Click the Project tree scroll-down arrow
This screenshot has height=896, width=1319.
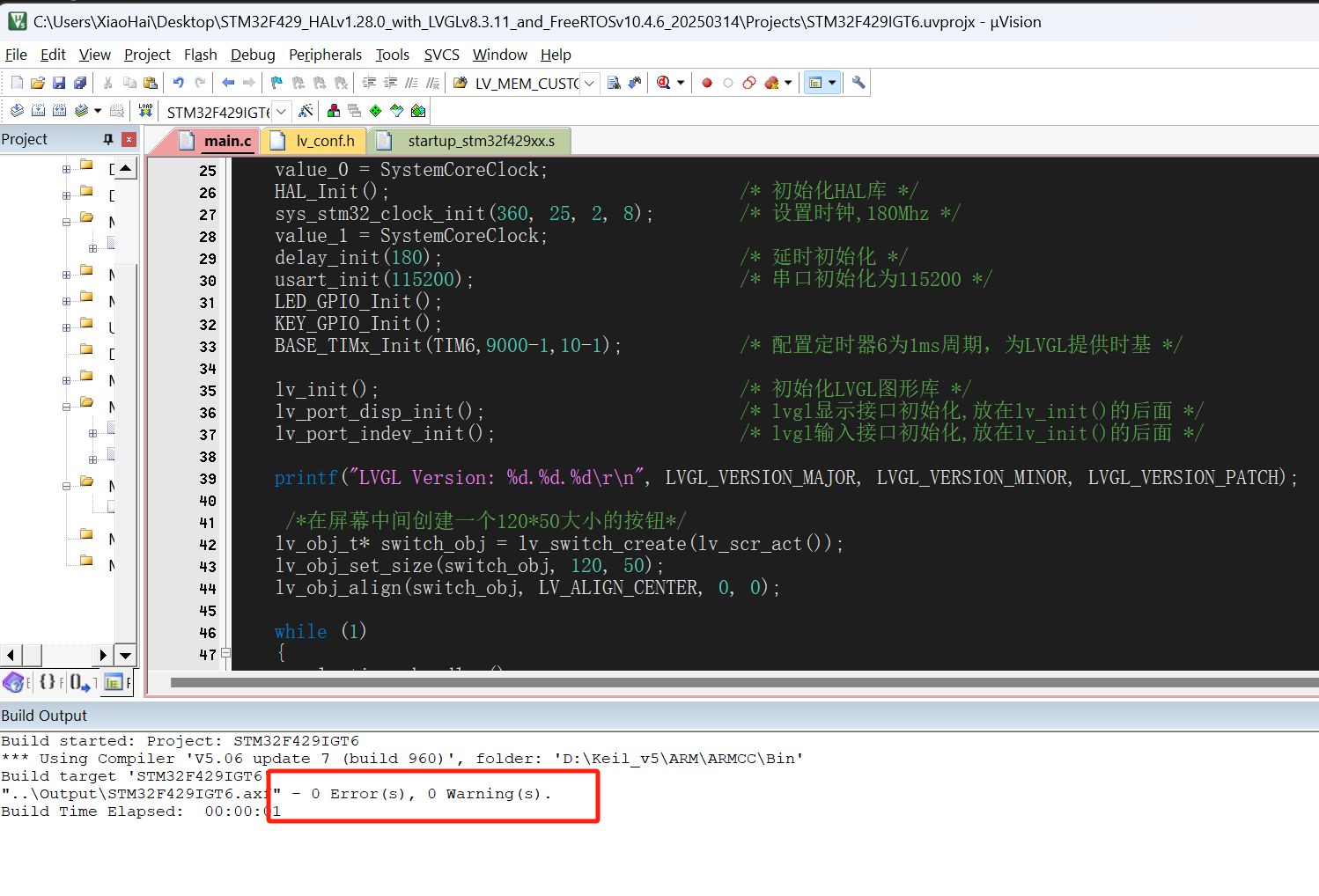[x=126, y=655]
